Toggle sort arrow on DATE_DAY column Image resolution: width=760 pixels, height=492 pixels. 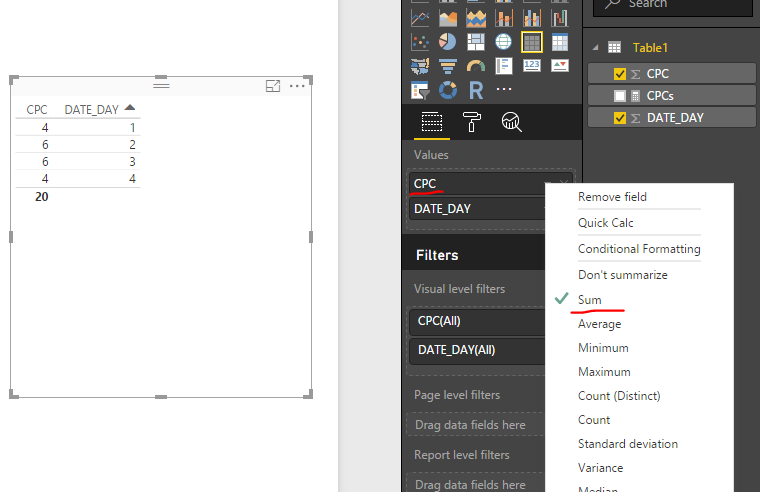coord(130,108)
